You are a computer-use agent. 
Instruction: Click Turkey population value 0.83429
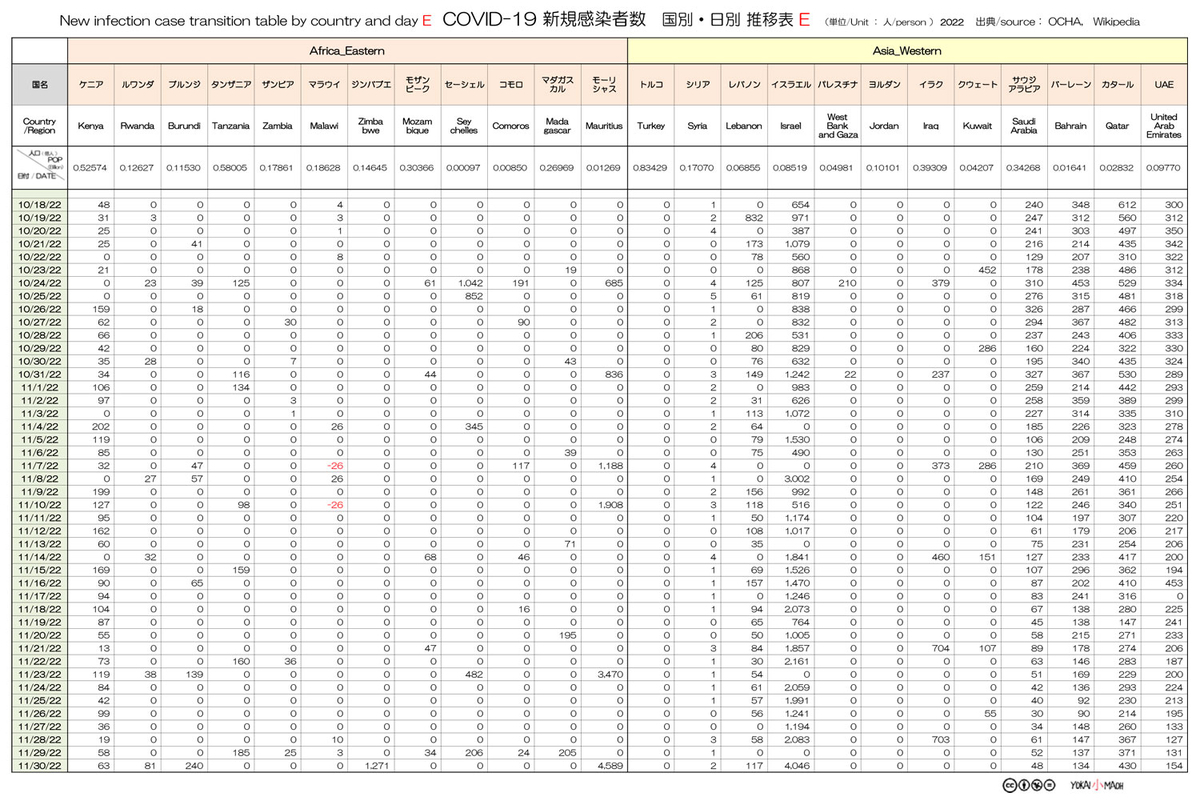[651, 167]
